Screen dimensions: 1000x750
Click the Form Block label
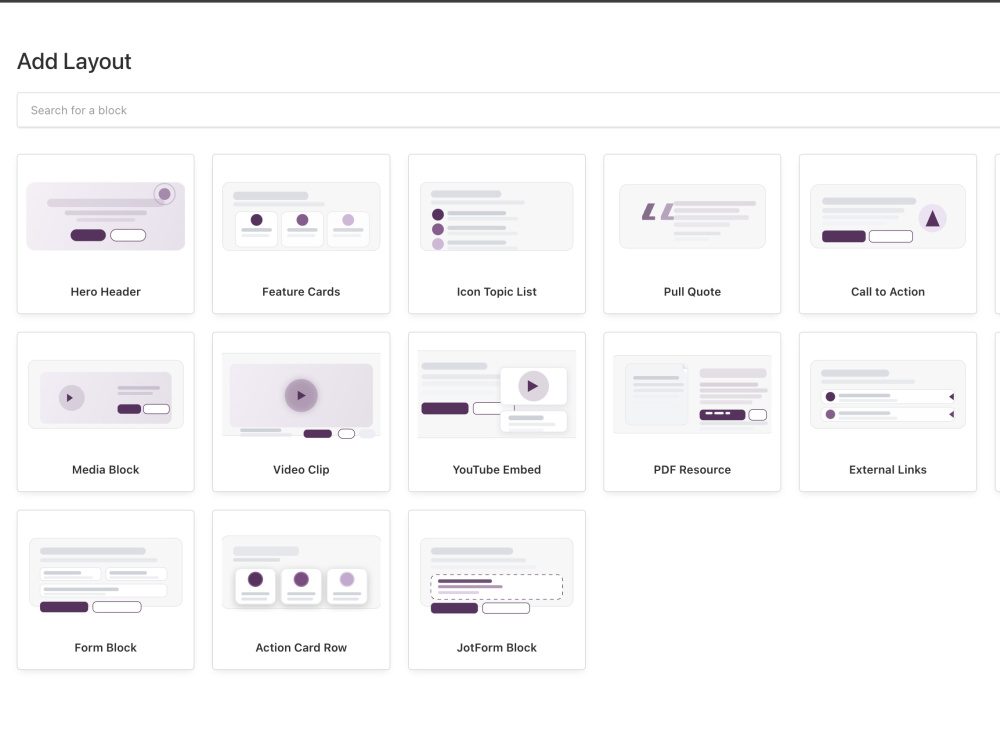point(106,647)
